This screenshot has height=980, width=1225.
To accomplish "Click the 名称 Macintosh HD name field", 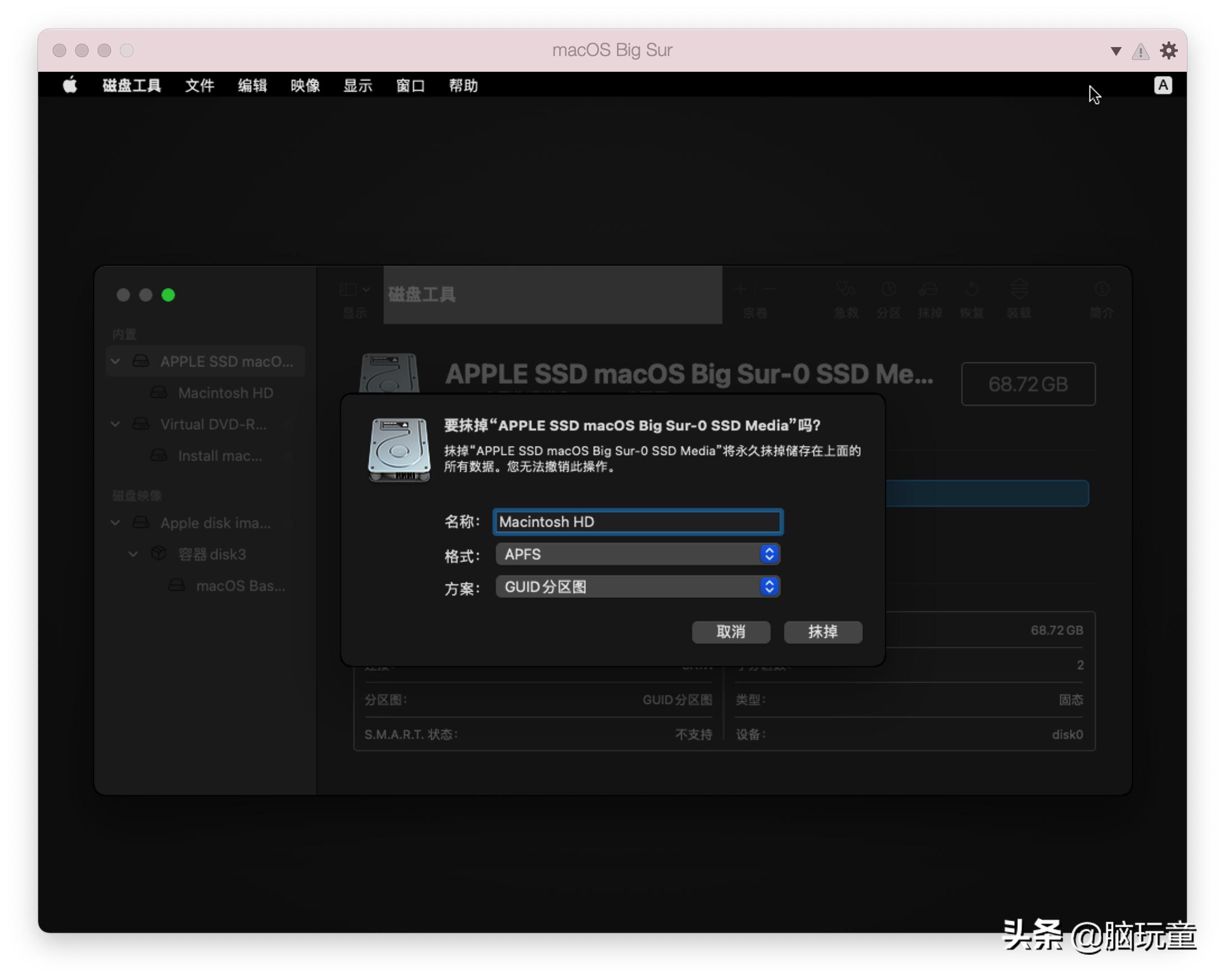I will click(x=638, y=522).
